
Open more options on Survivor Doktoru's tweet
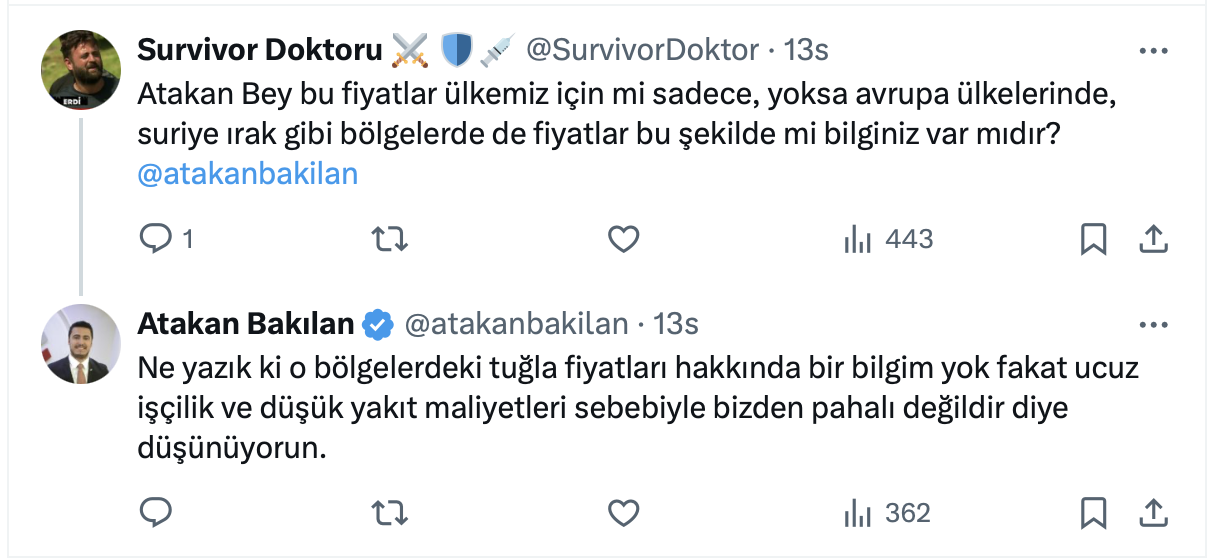1153,50
